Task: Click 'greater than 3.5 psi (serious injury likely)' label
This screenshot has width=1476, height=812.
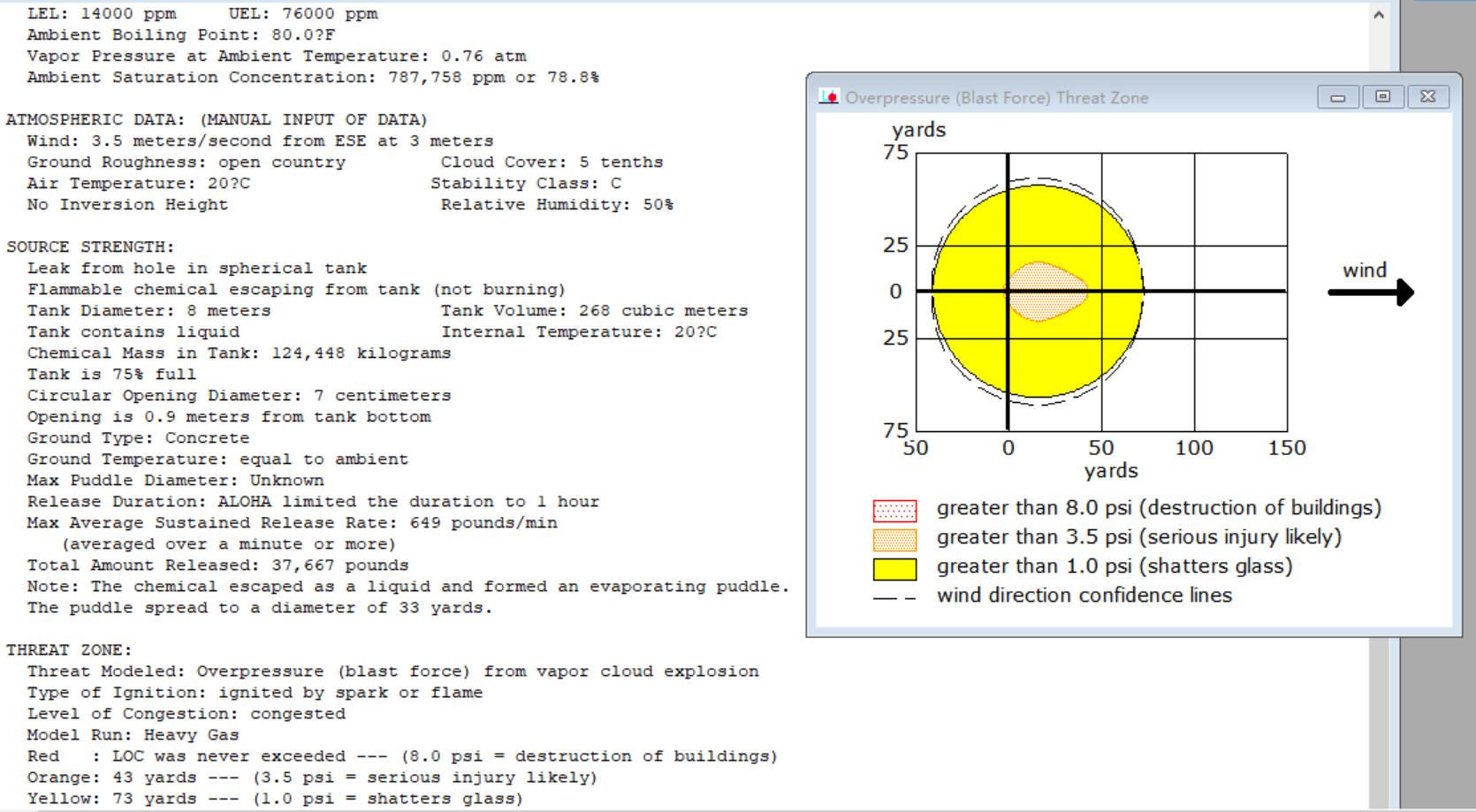Action: pyautogui.click(x=1139, y=537)
